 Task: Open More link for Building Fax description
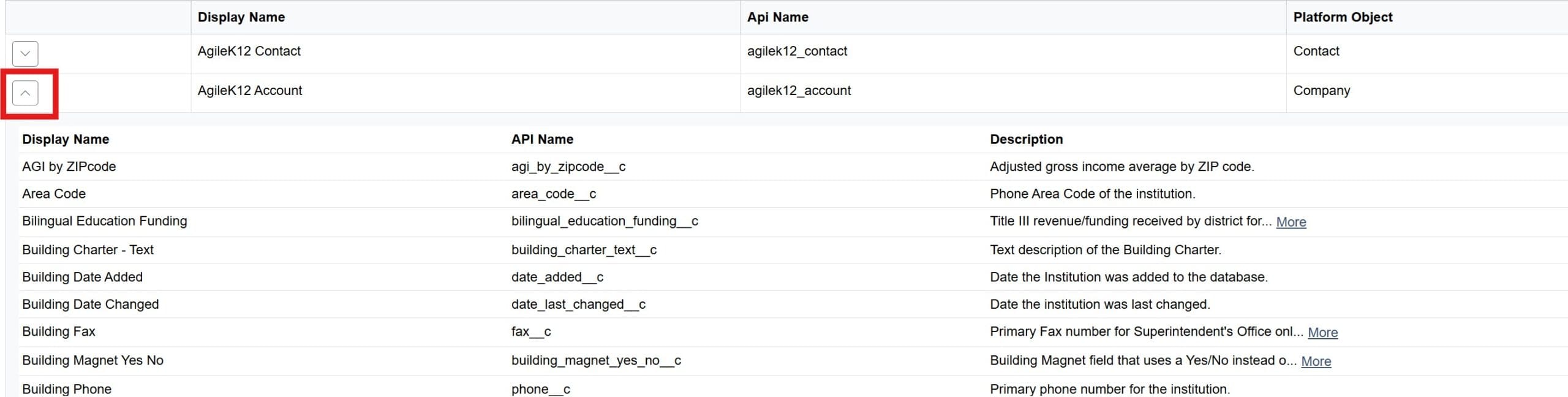click(1322, 332)
